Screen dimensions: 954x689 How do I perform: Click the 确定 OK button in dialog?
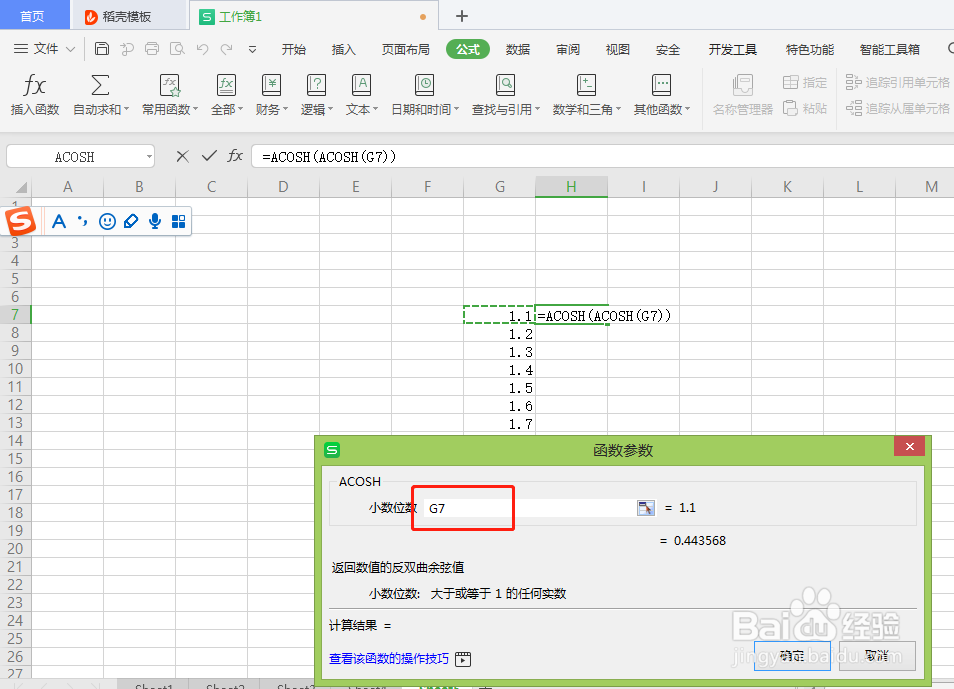[792, 656]
